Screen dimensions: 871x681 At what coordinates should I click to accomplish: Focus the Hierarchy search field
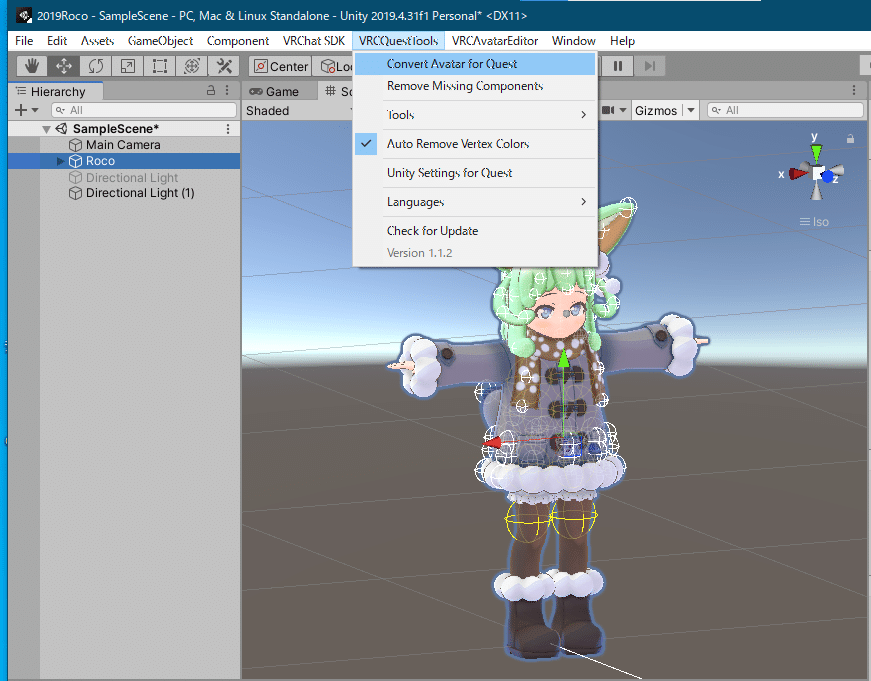(144, 110)
